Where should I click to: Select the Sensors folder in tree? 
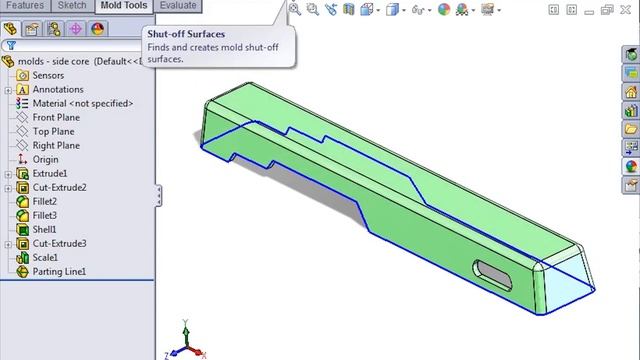click(x=48, y=76)
